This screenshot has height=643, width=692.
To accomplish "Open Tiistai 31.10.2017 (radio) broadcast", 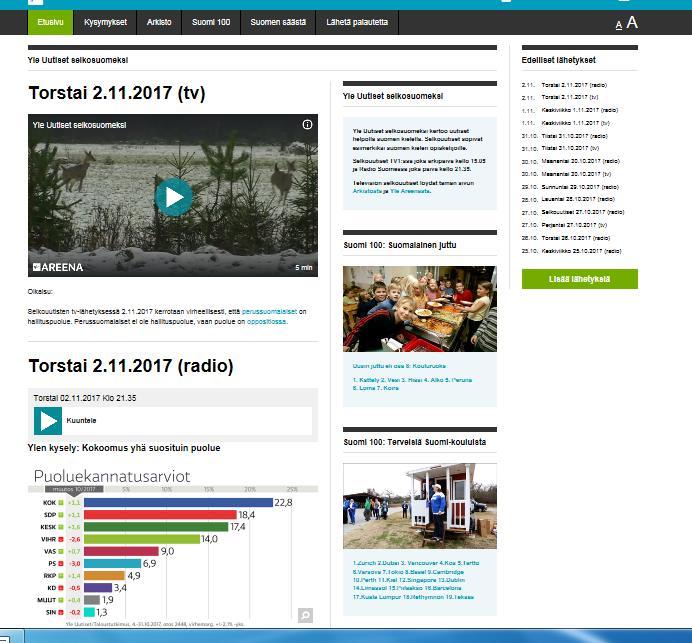I will (574, 136).
